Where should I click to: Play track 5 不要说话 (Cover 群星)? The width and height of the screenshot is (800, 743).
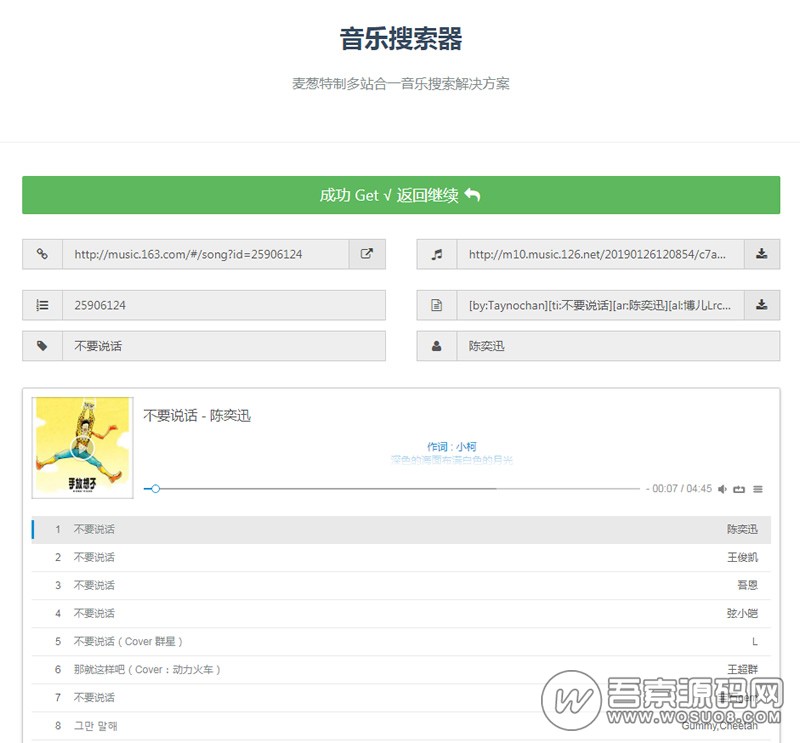(400, 641)
